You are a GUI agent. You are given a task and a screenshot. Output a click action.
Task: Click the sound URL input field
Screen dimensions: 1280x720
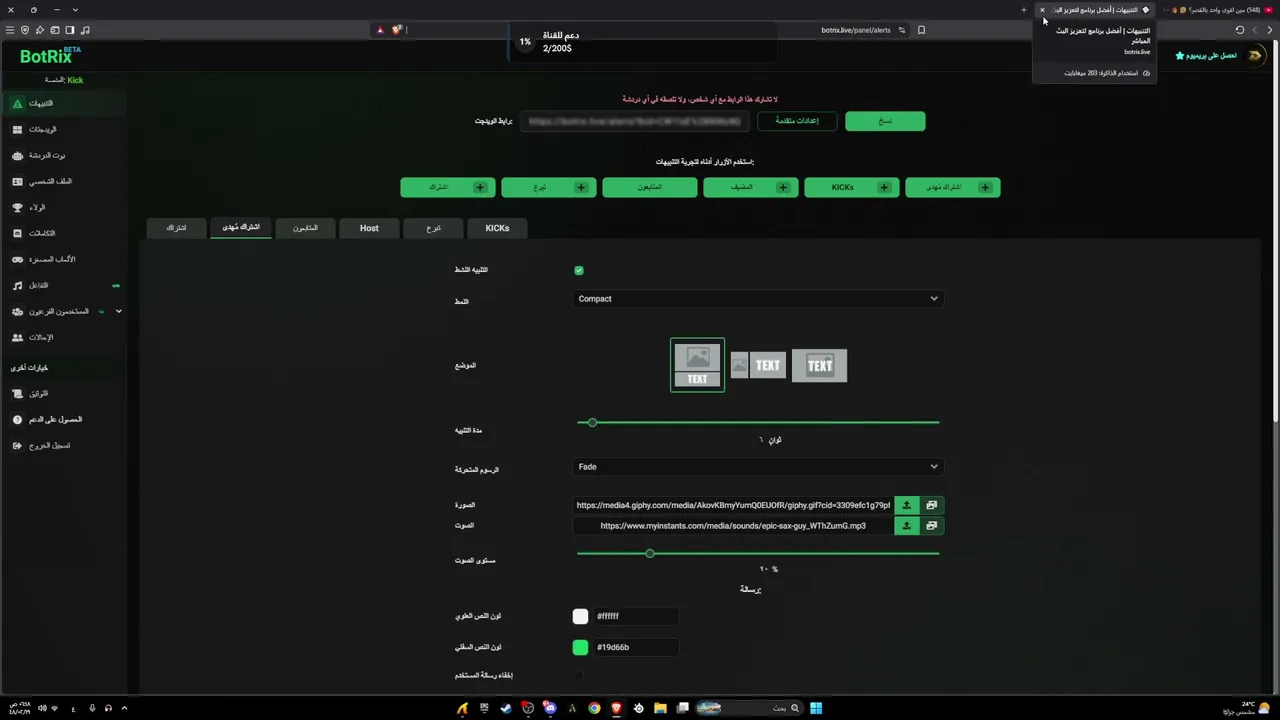[x=733, y=525]
